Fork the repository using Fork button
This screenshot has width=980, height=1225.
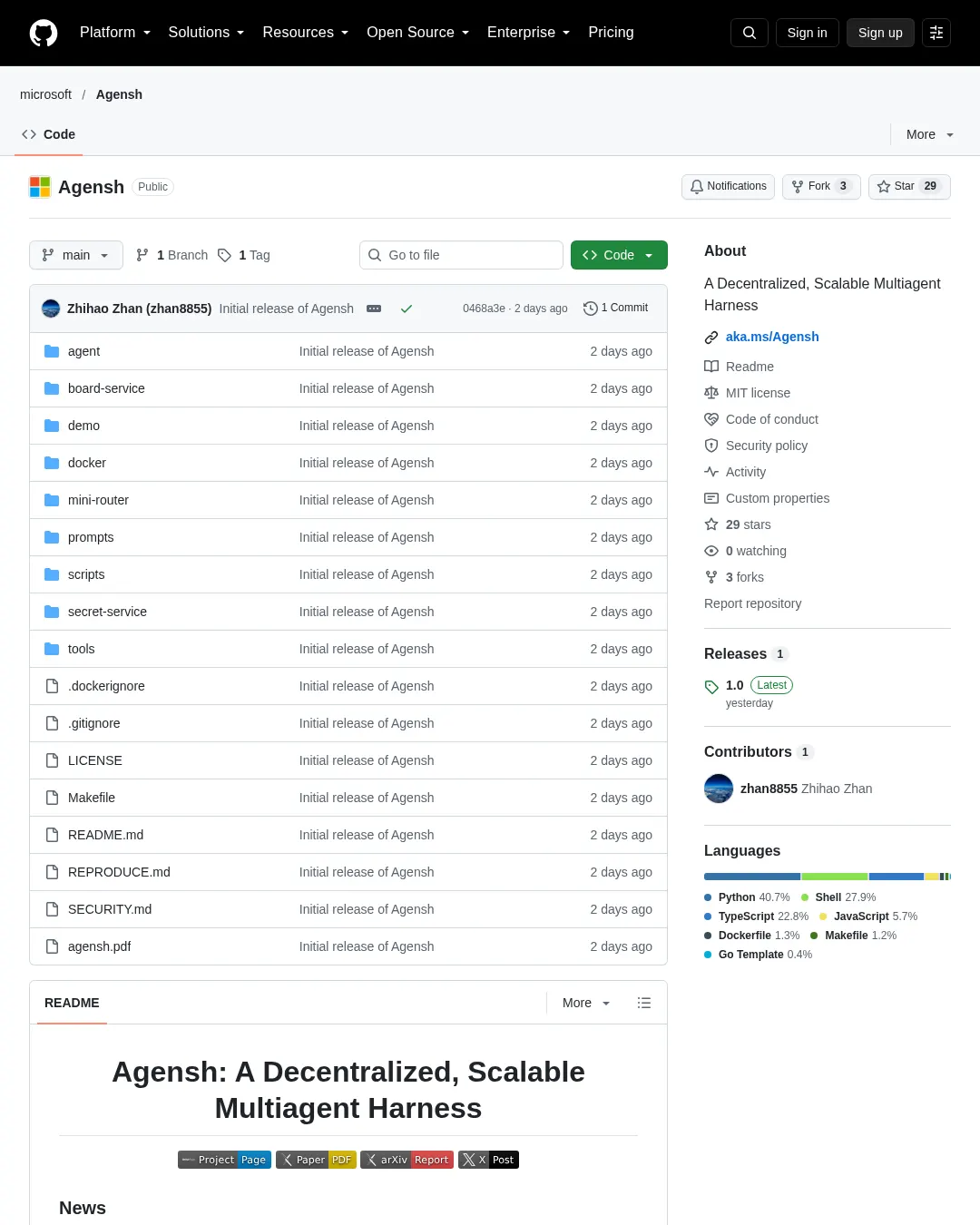point(821,186)
